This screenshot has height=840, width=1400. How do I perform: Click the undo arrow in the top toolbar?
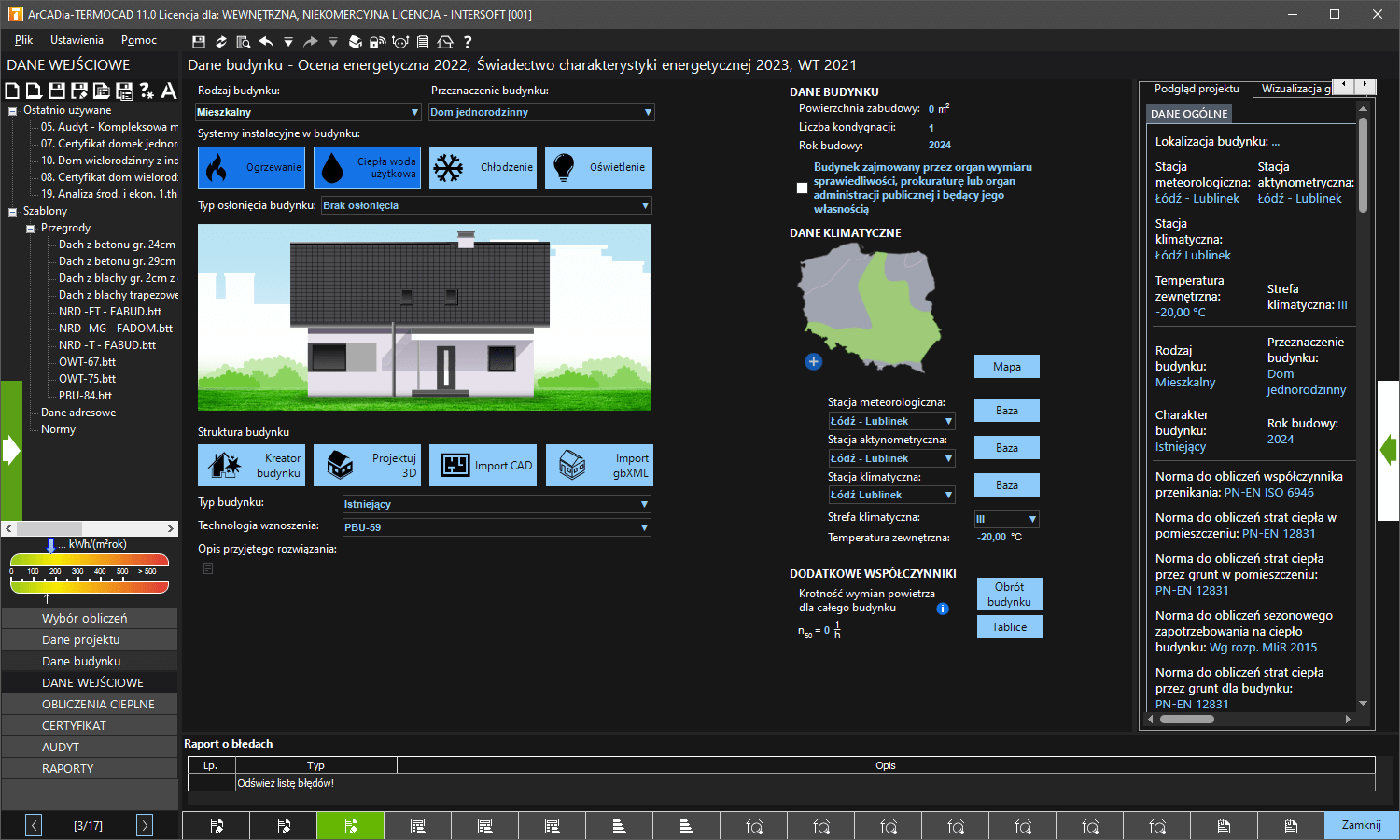[x=266, y=41]
